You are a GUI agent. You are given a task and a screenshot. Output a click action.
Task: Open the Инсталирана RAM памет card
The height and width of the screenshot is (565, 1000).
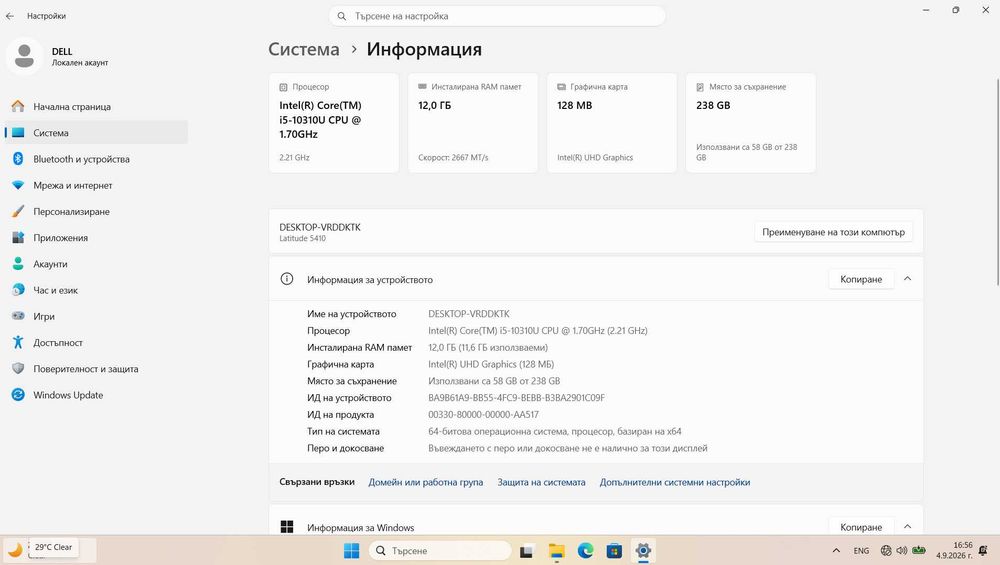(x=473, y=122)
